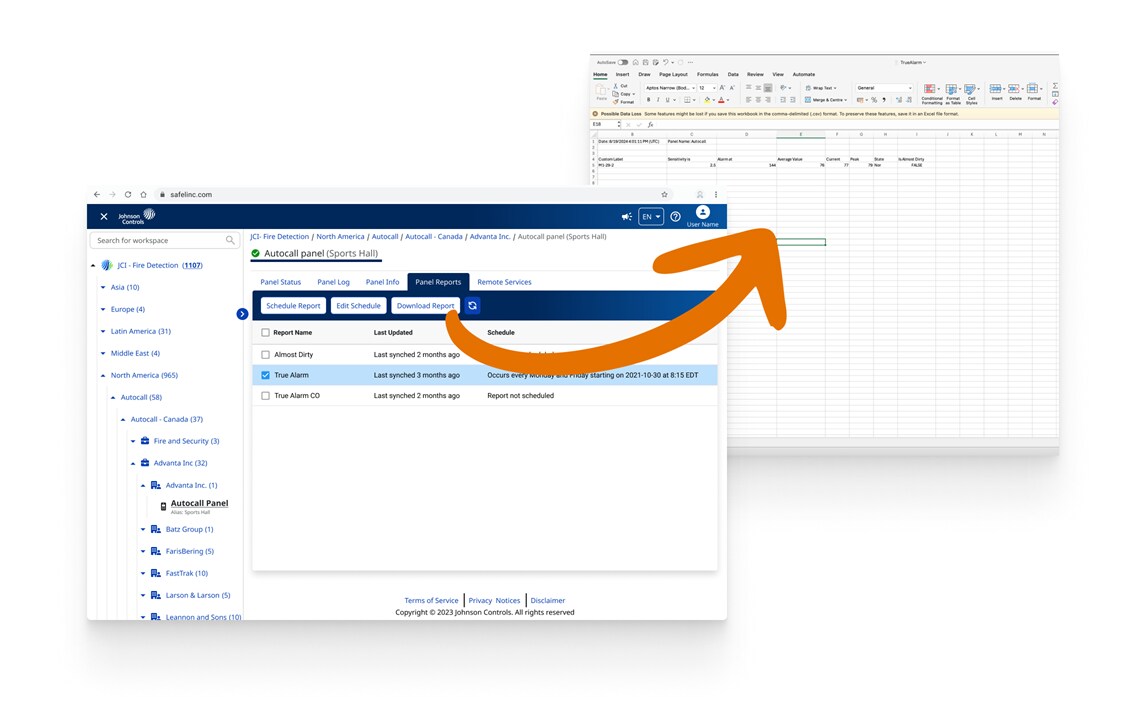
Task: Collapse North America (965) node
Action: pyautogui.click(x=103, y=375)
